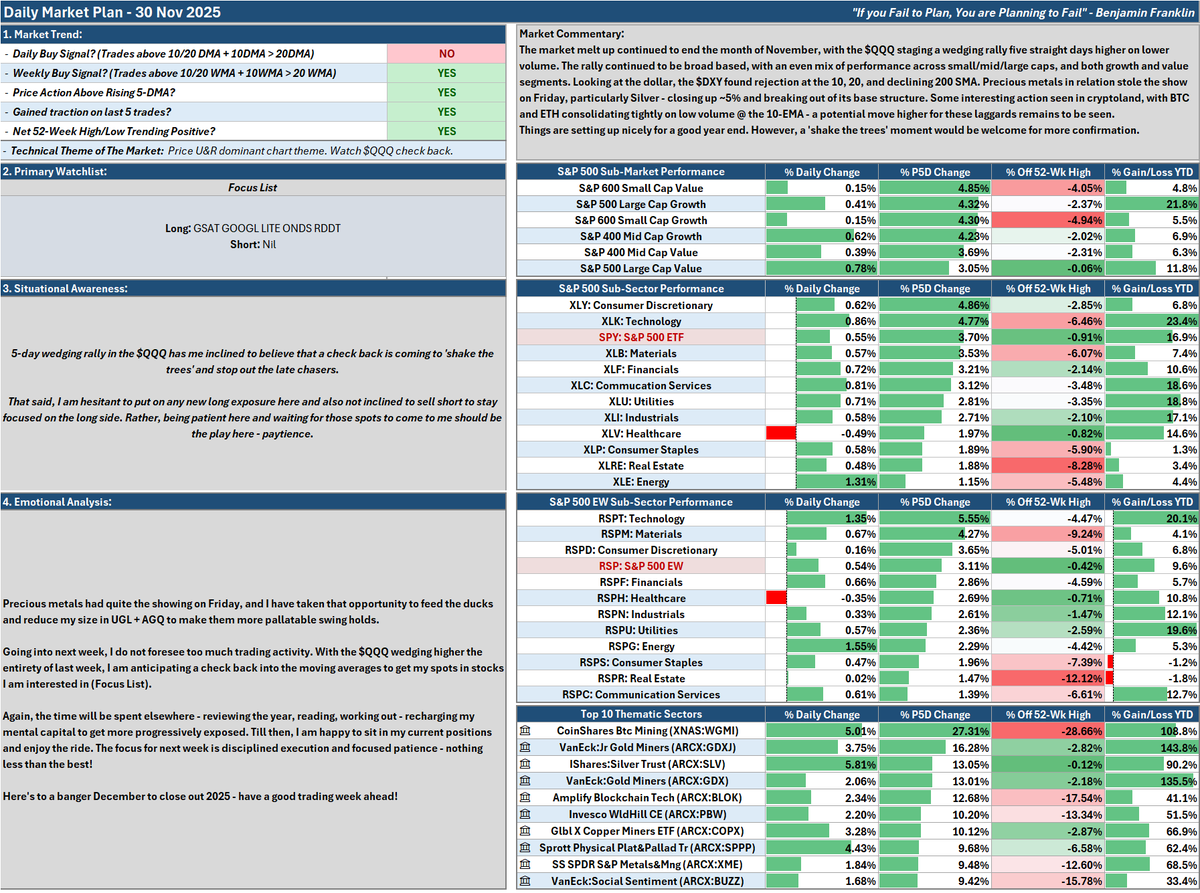The image size is (1200, 893).
Task: Click the 23.4% YTD value for XLK Technology
Action: click(x=1153, y=321)
